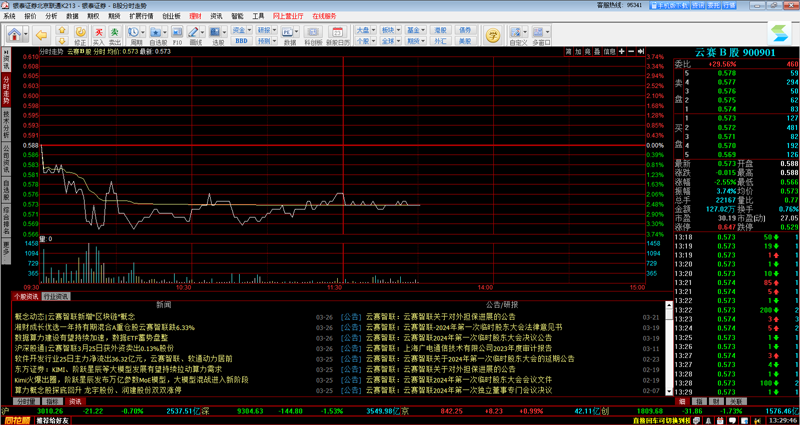This screenshot has width=800, height=425.
Task: Switch tick panel to 关联 related mode
Action: tap(735, 402)
